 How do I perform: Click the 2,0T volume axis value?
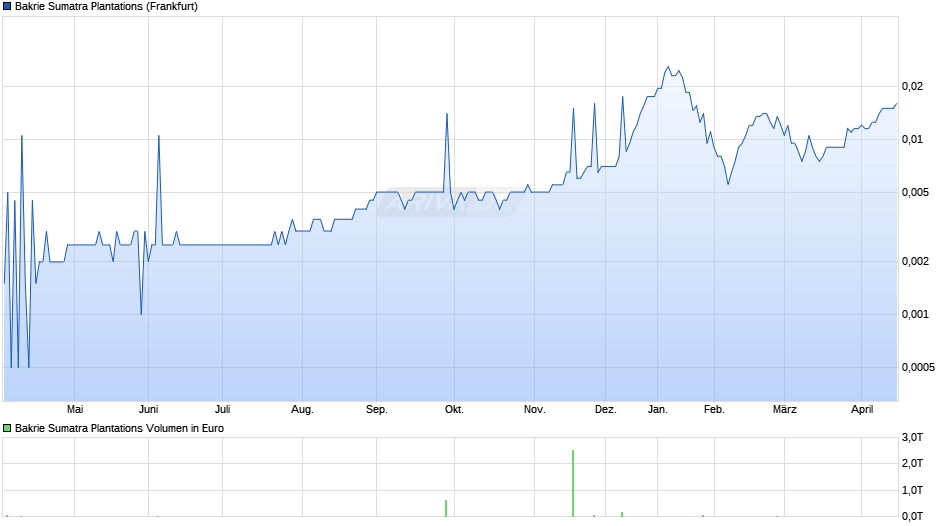912,463
